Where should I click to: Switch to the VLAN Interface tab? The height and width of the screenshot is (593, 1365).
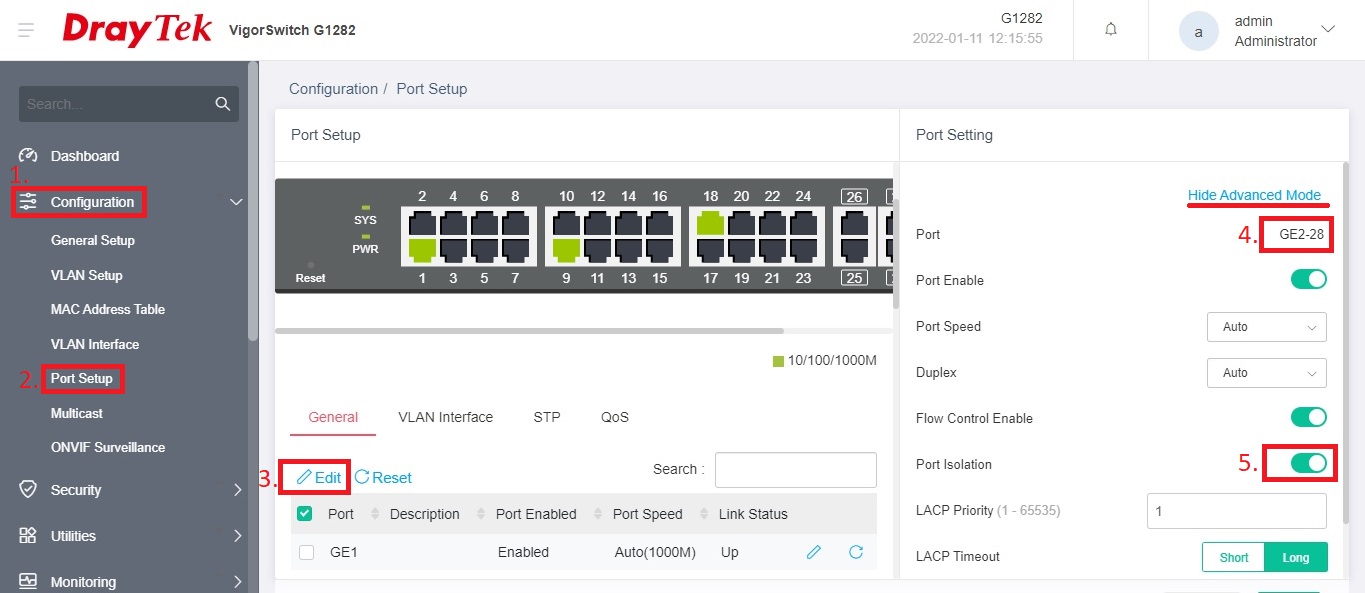tap(445, 417)
